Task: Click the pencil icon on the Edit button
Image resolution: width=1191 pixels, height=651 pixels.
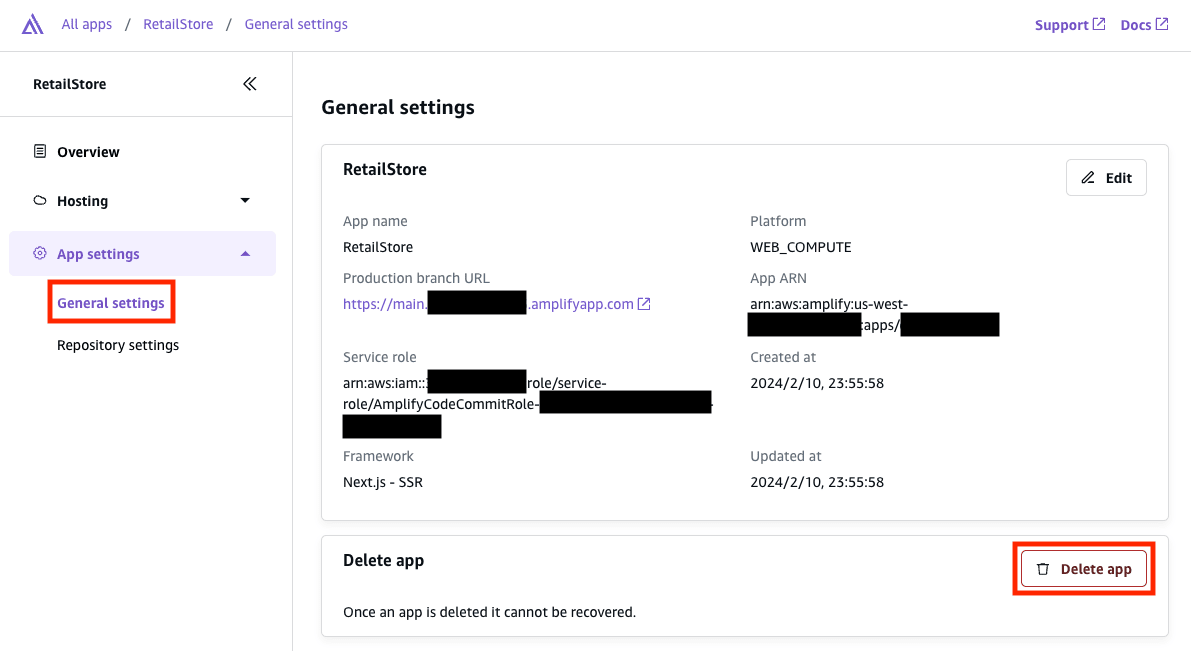Action: tap(1088, 177)
